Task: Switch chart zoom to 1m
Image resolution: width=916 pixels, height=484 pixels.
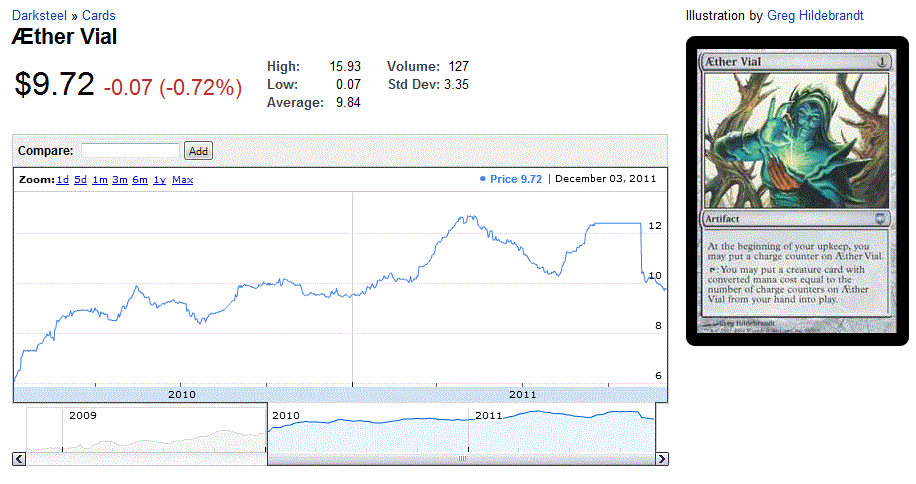Action: click(100, 180)
